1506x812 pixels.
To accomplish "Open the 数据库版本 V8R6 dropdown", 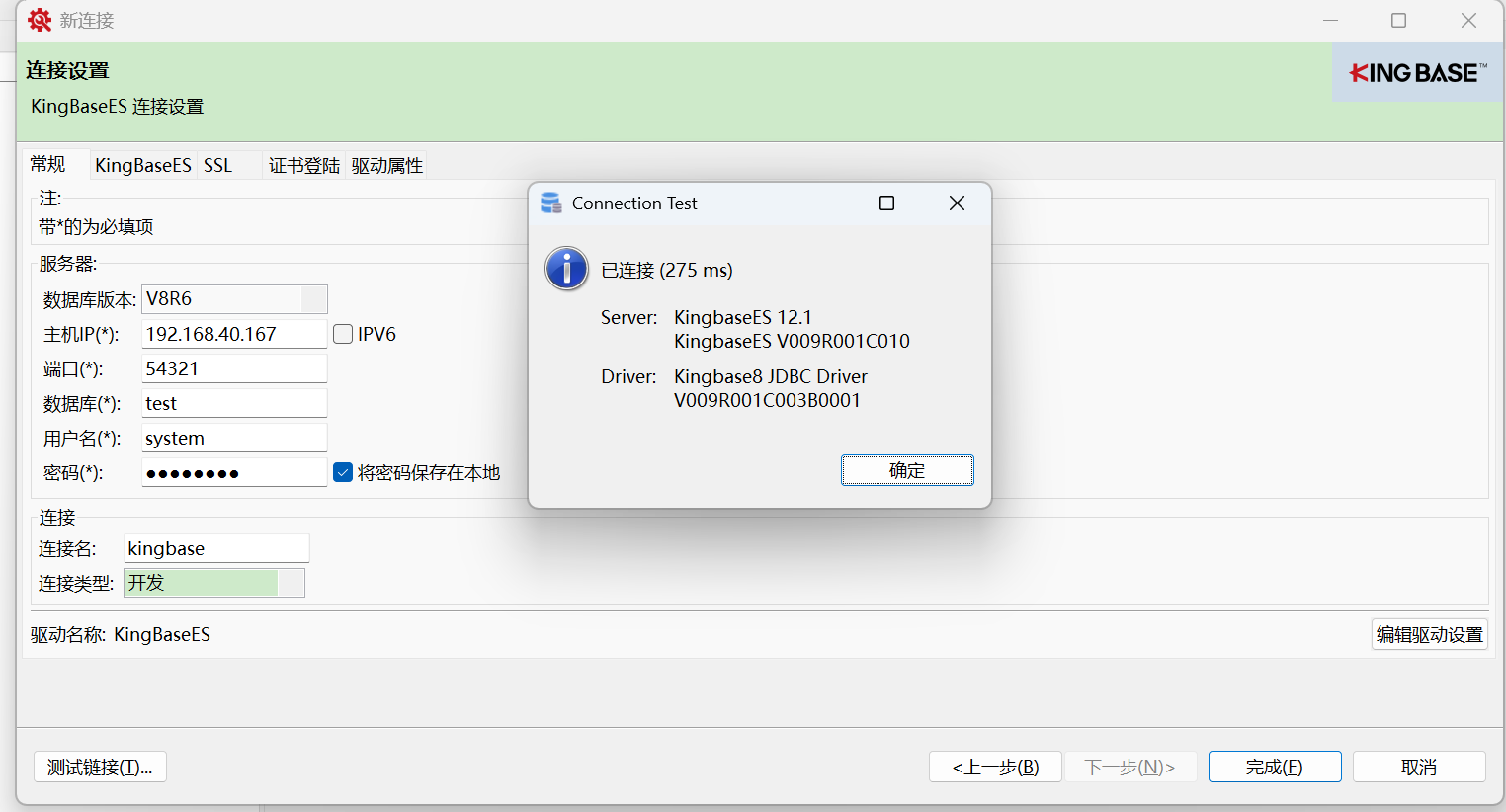I will coord(315,298).
